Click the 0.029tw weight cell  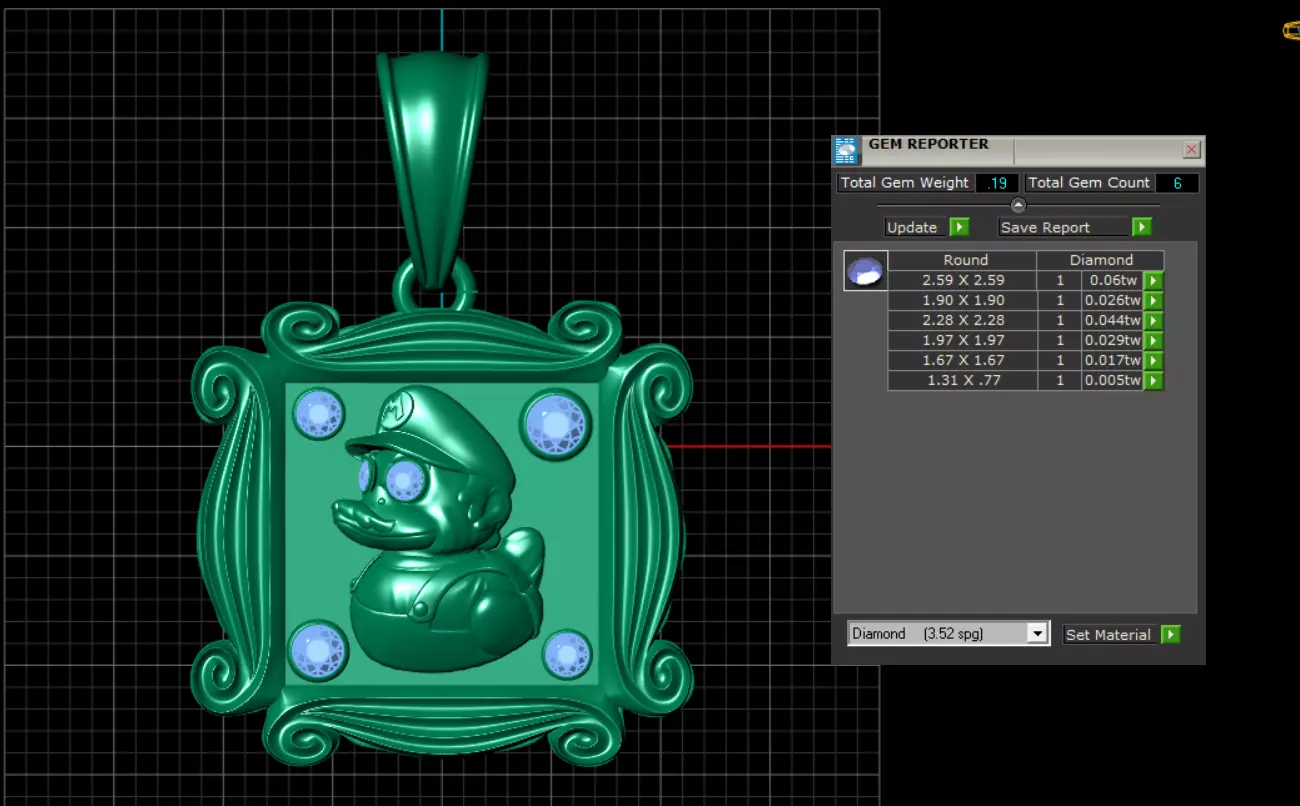point(1113,340)
